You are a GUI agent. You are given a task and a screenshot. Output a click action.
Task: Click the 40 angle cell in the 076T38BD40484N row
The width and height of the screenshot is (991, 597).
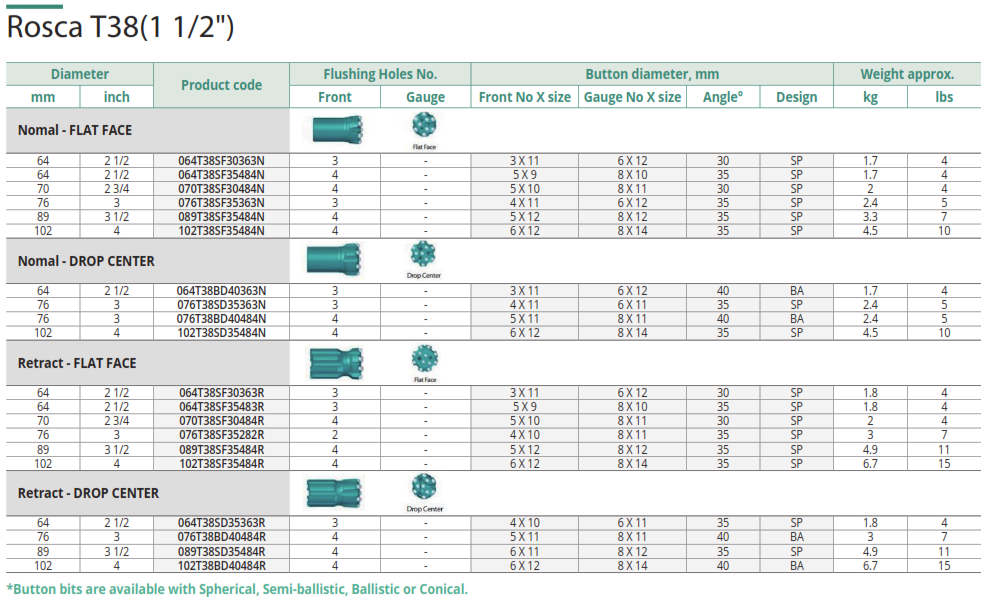click(x=723, y=319)
